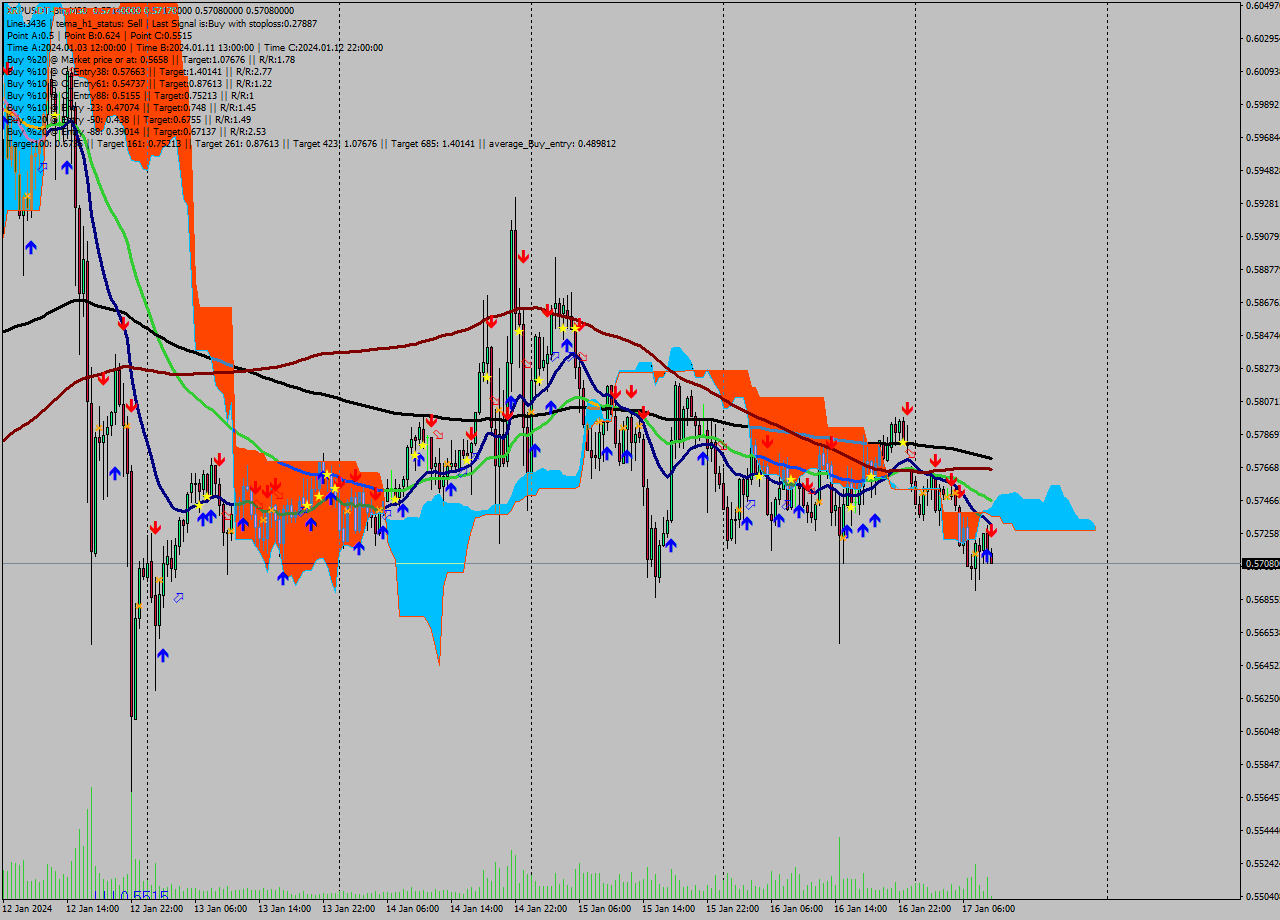Click the '16 Jan 14:00' time axis label
This screenshot has height=920, width=1280.
click(x=861, y=909)
